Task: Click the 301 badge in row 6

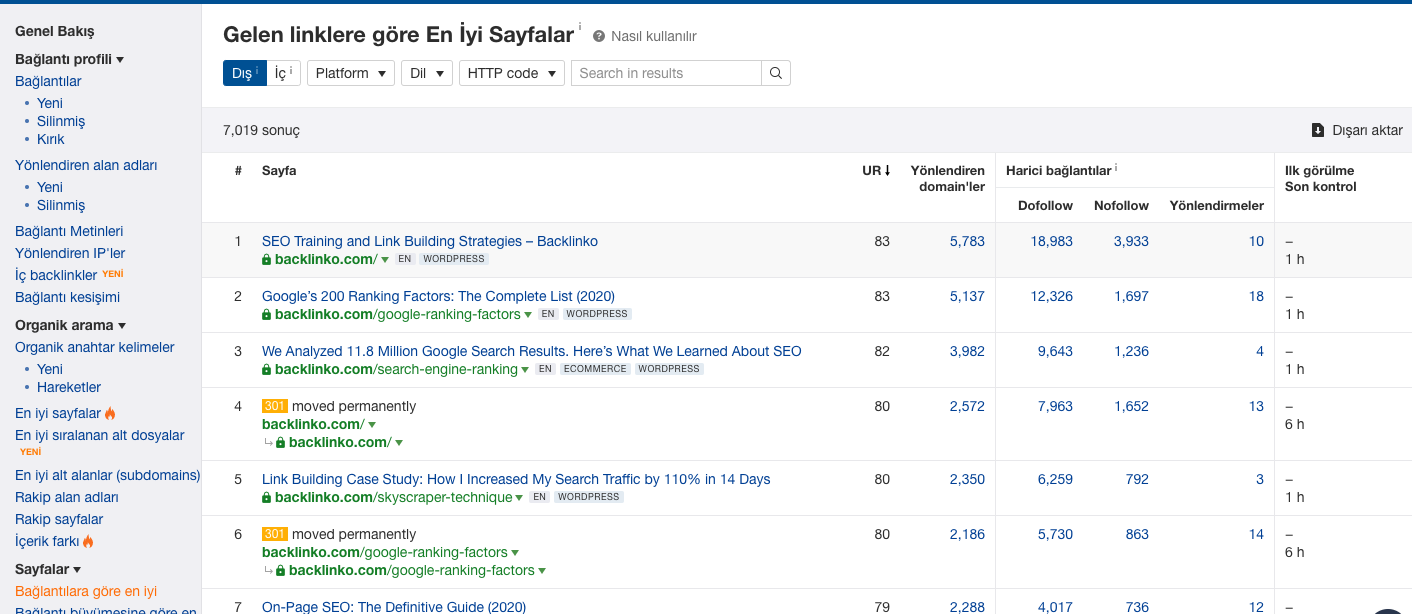Action: pyautogui.click(x=275, y=534)
